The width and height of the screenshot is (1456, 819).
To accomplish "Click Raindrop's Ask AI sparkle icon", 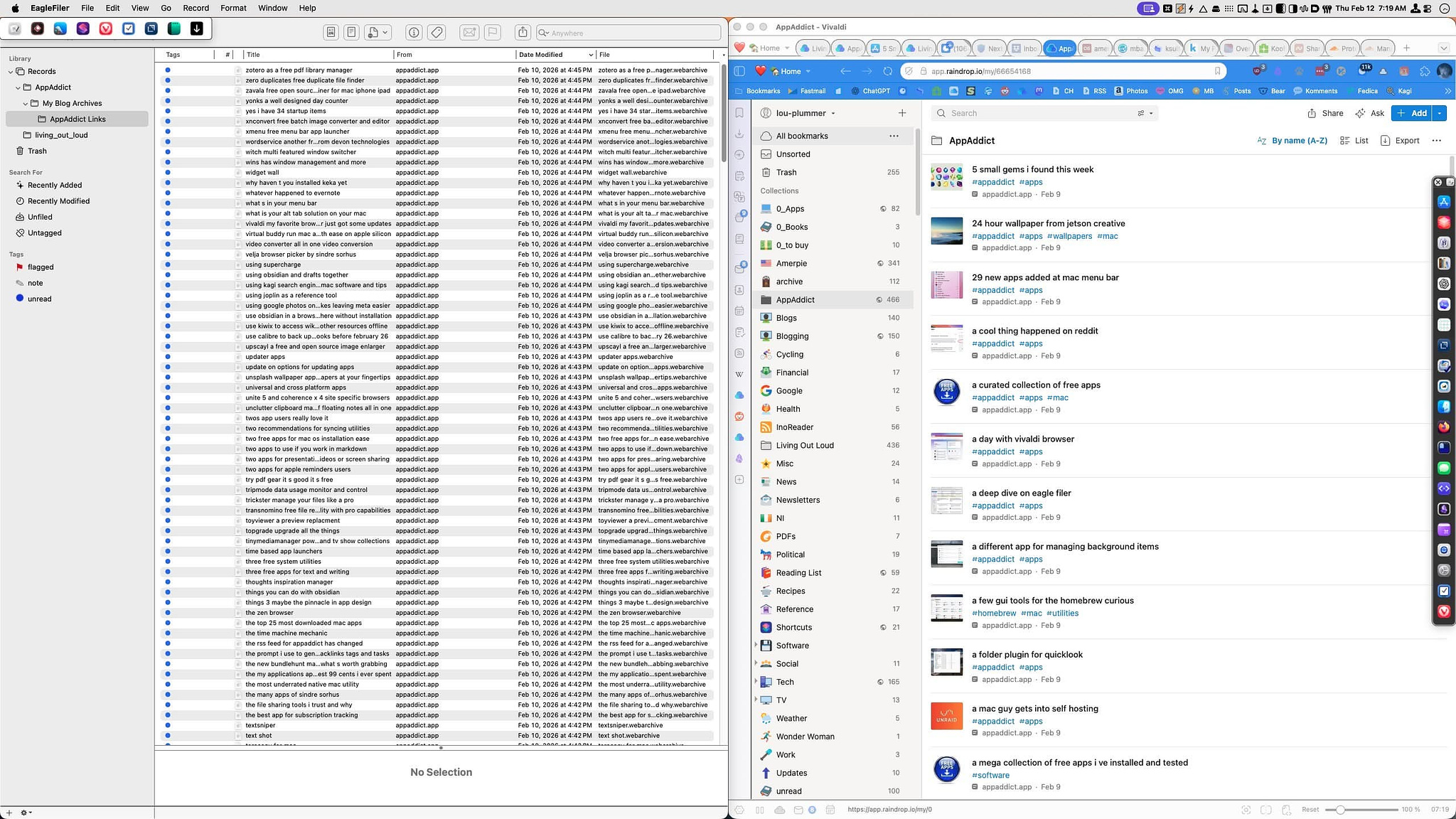I will point(1360,113).
